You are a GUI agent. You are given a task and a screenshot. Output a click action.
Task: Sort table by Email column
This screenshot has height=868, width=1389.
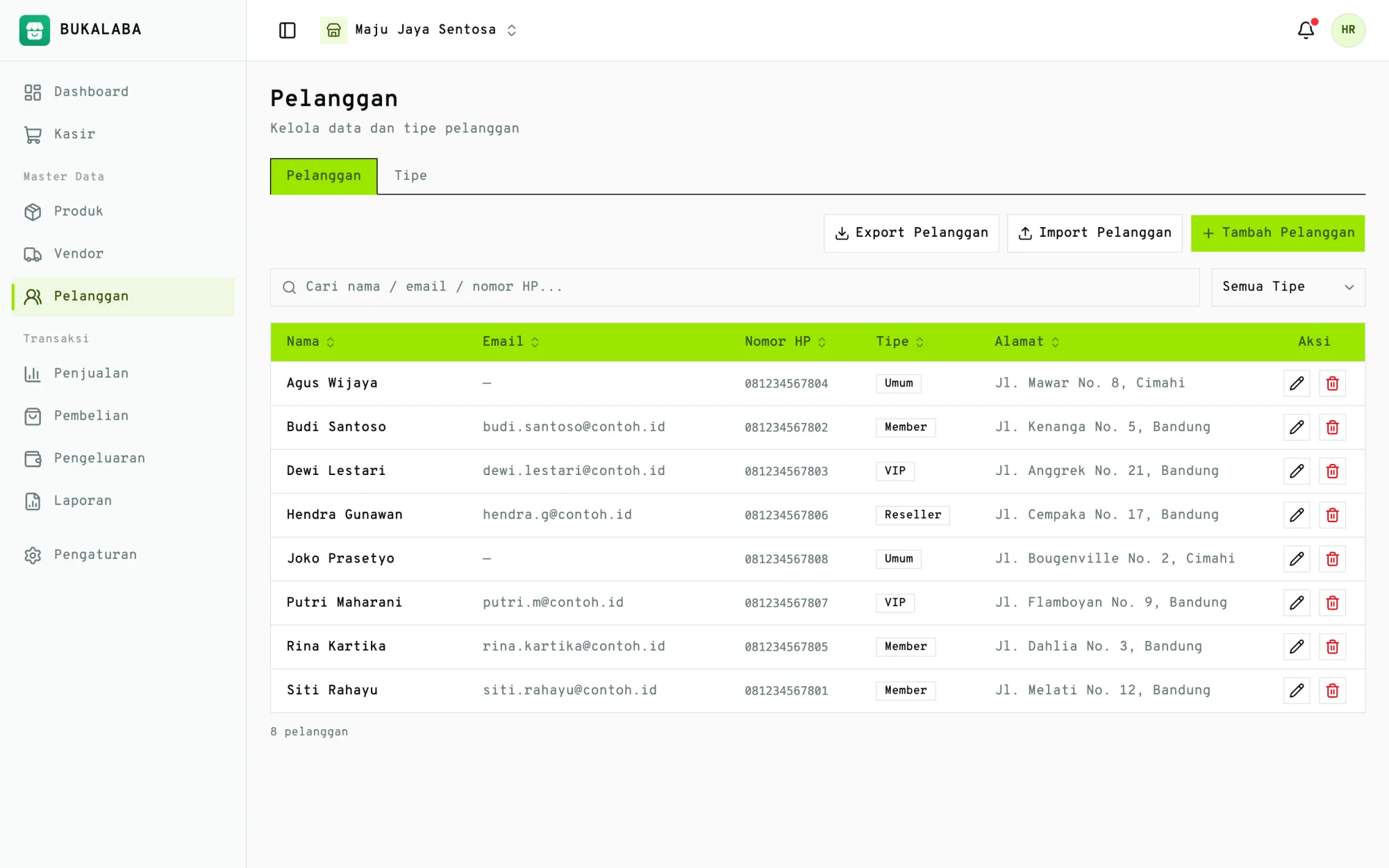click(x=510, y=342)
